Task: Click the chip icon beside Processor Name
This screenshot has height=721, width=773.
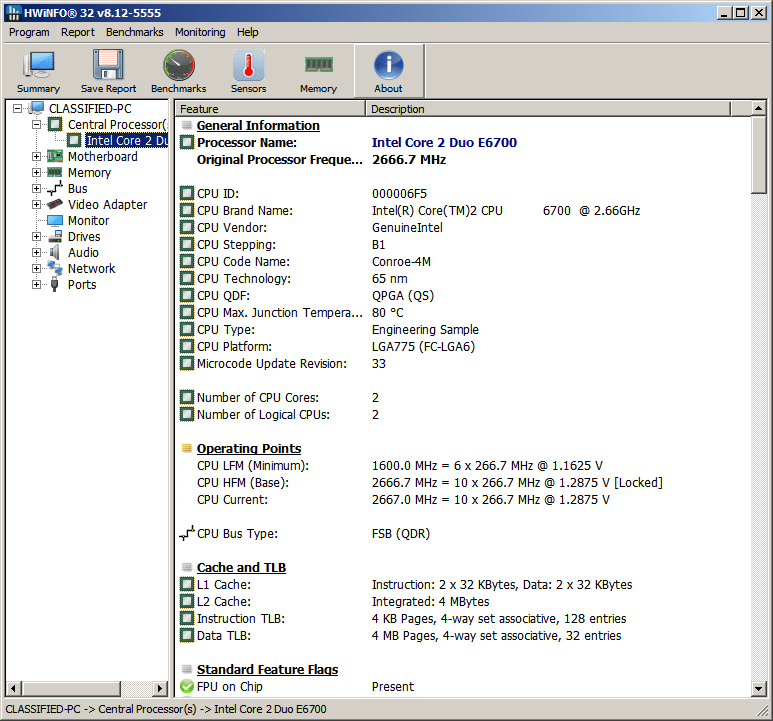Action: (187, 142)
